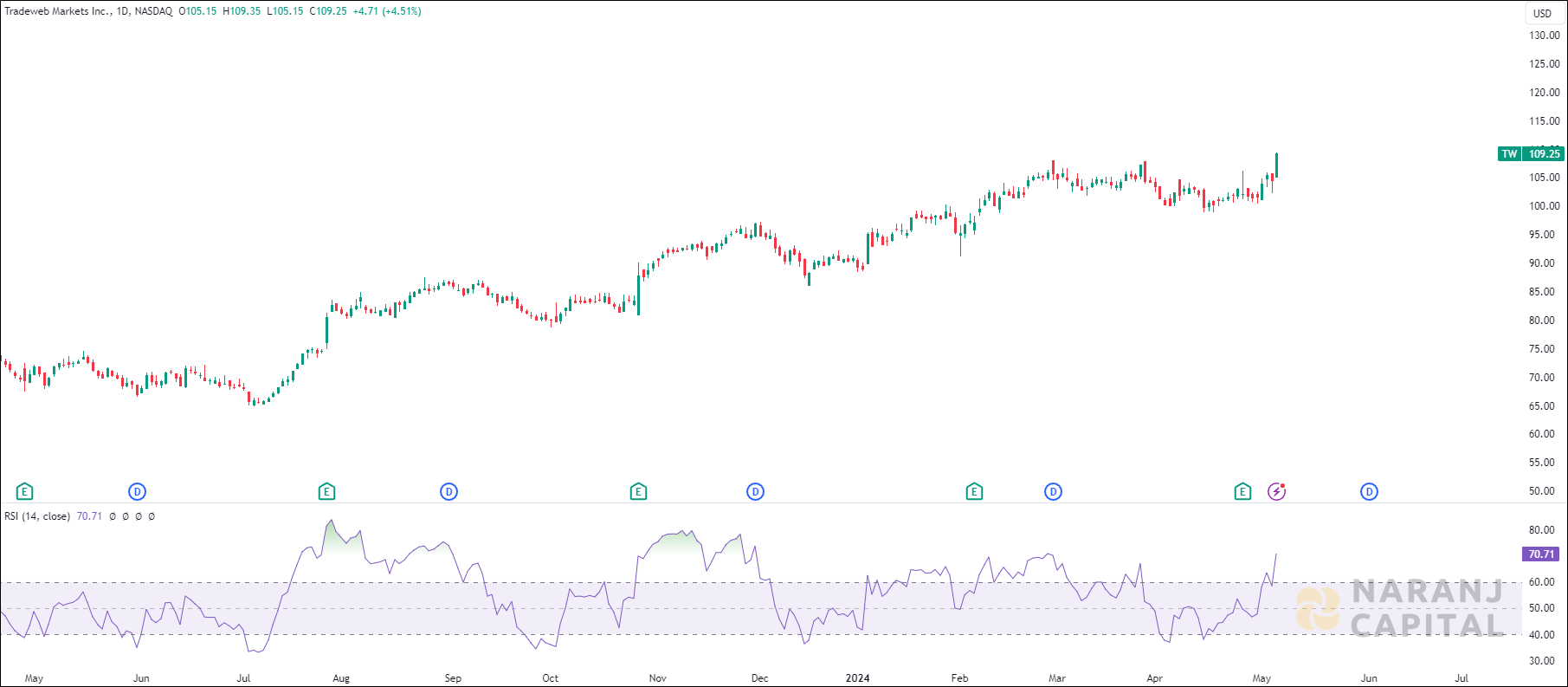Open the dividend marker just before June 2023
Image resolution: width=1568 pixels, height=687 pixels.
coord(137,492)
